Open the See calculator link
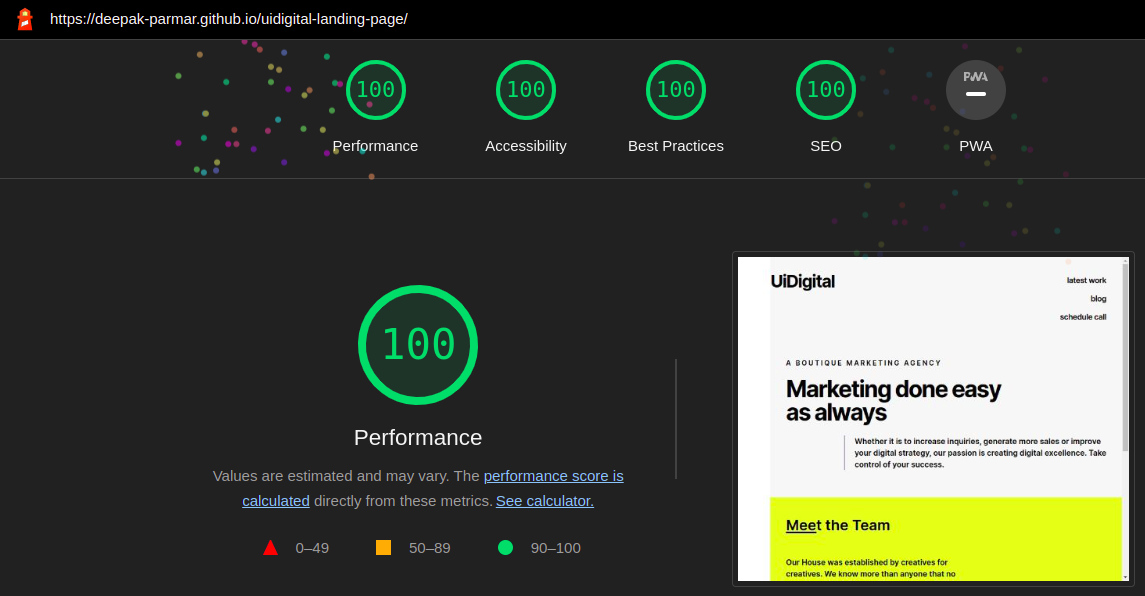Viewport: 1145px width, 596px height. [x=544, y=500]
